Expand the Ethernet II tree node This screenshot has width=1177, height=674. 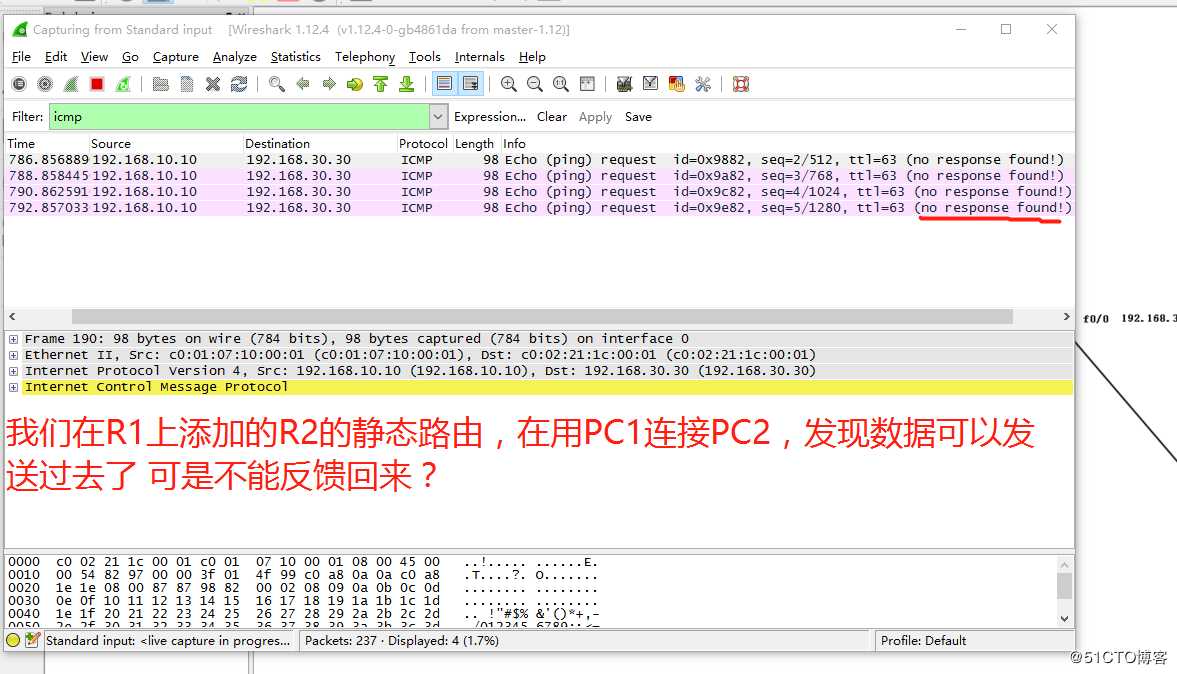point(14,355)
